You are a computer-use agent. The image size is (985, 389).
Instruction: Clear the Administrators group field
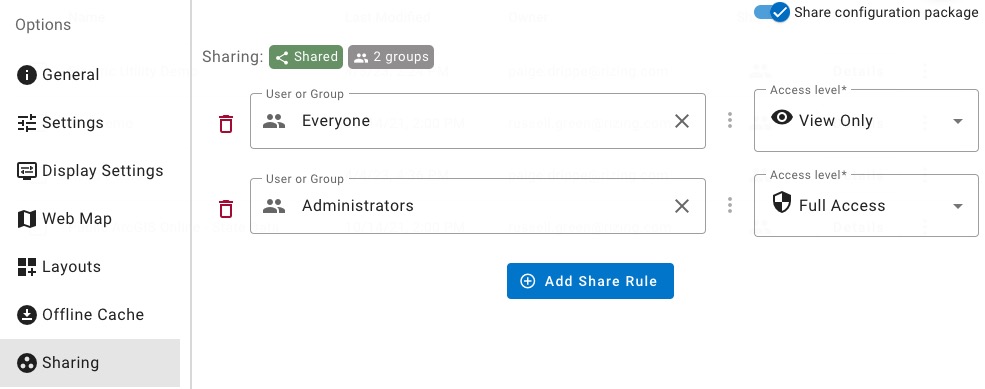682,206
